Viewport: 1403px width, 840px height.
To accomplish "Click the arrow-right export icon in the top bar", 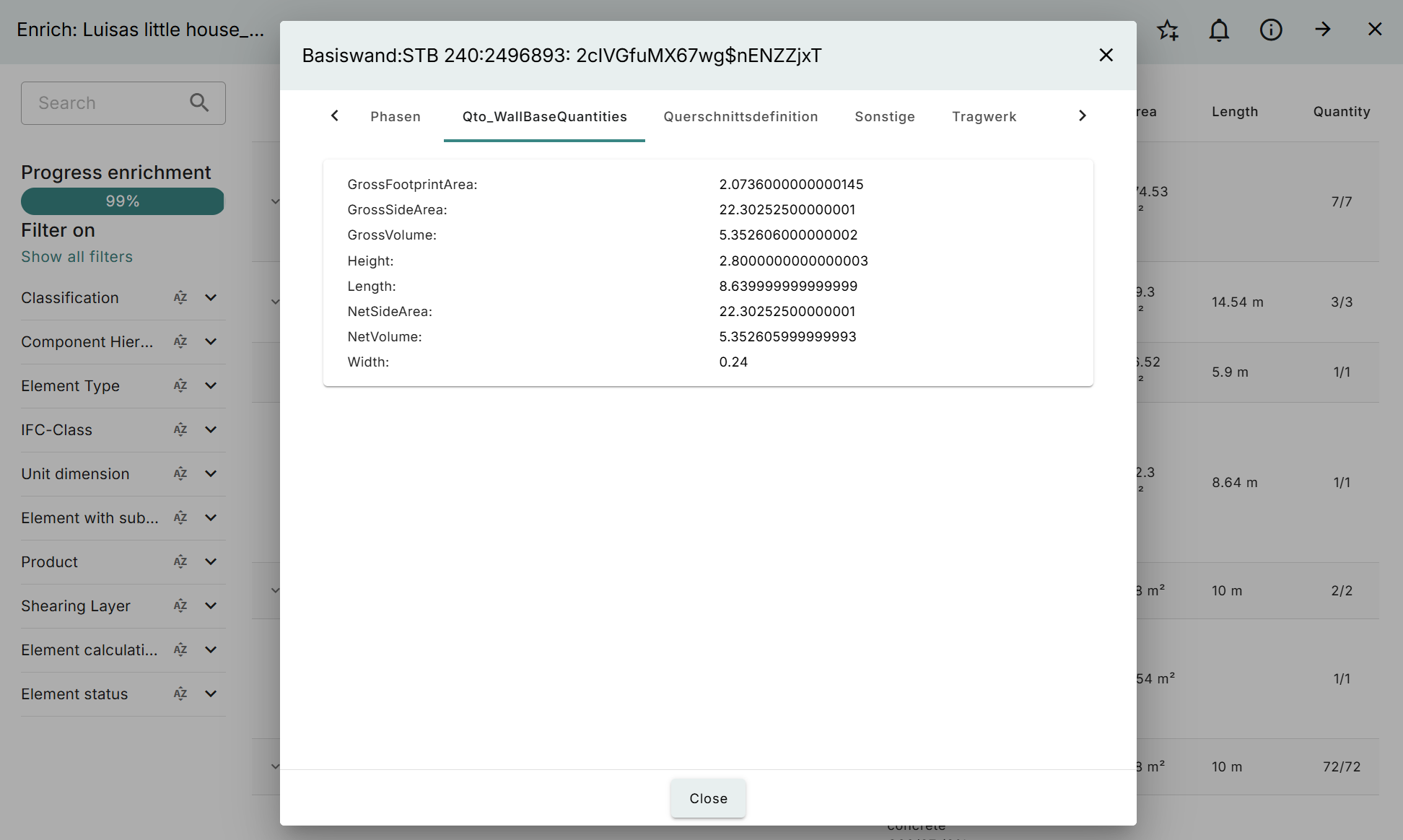I will [1323, 30].
